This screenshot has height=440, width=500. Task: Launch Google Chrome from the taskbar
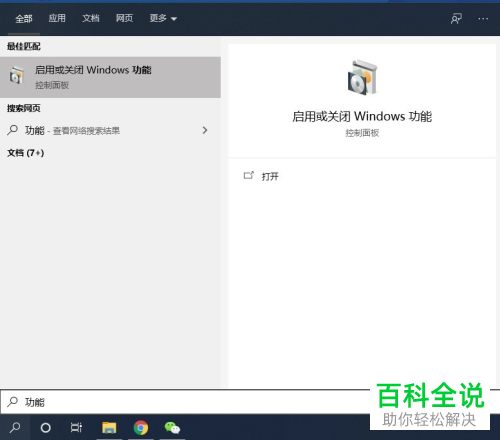coord(141,427)
